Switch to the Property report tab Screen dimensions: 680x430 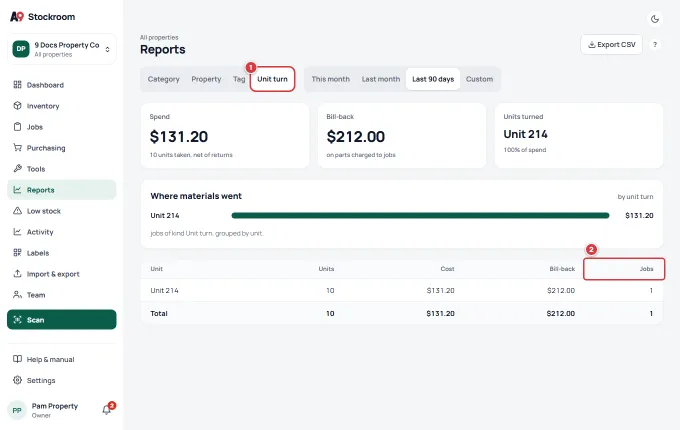(206, 79)
